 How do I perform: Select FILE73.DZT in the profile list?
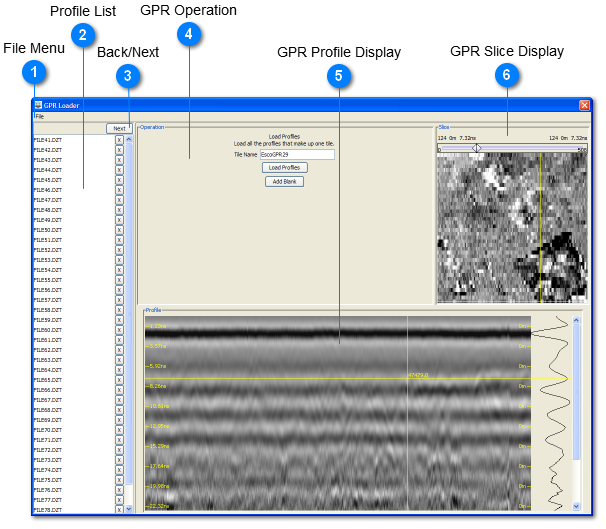click(x=48, y=460)
